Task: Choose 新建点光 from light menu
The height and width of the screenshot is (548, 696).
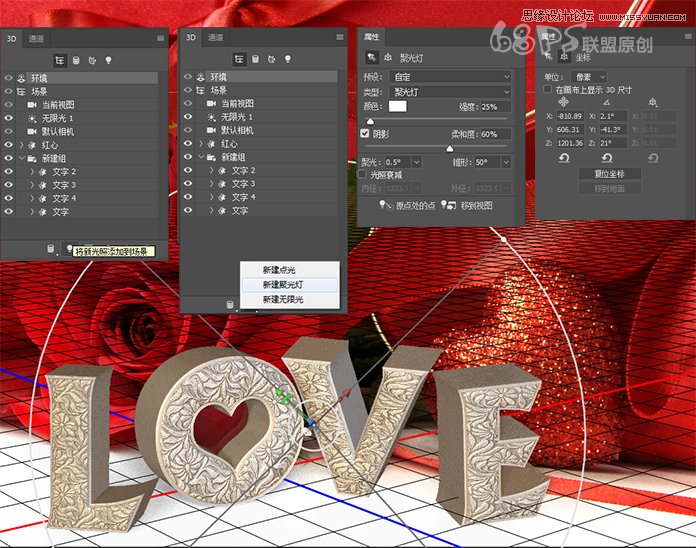Action: (290, 270)
